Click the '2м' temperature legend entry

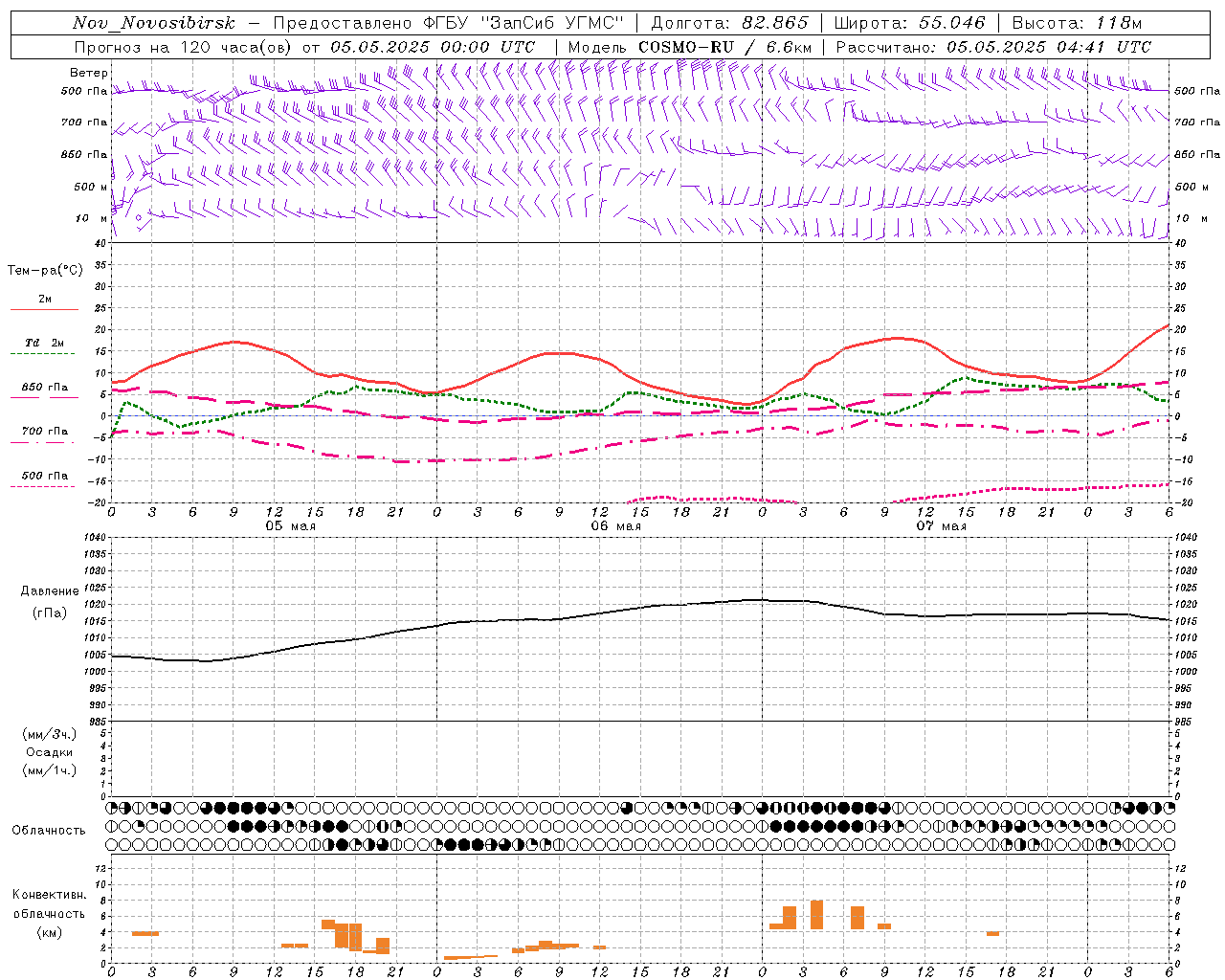[x=45, y=300]
